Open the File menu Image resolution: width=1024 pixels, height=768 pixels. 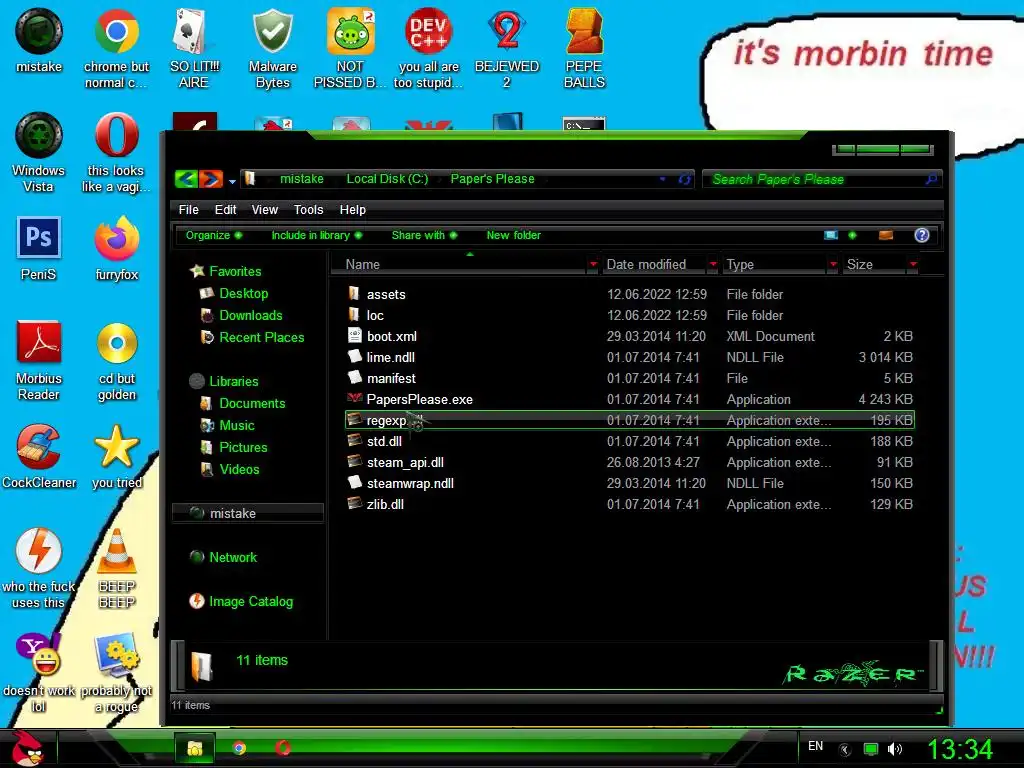point(189,210)
